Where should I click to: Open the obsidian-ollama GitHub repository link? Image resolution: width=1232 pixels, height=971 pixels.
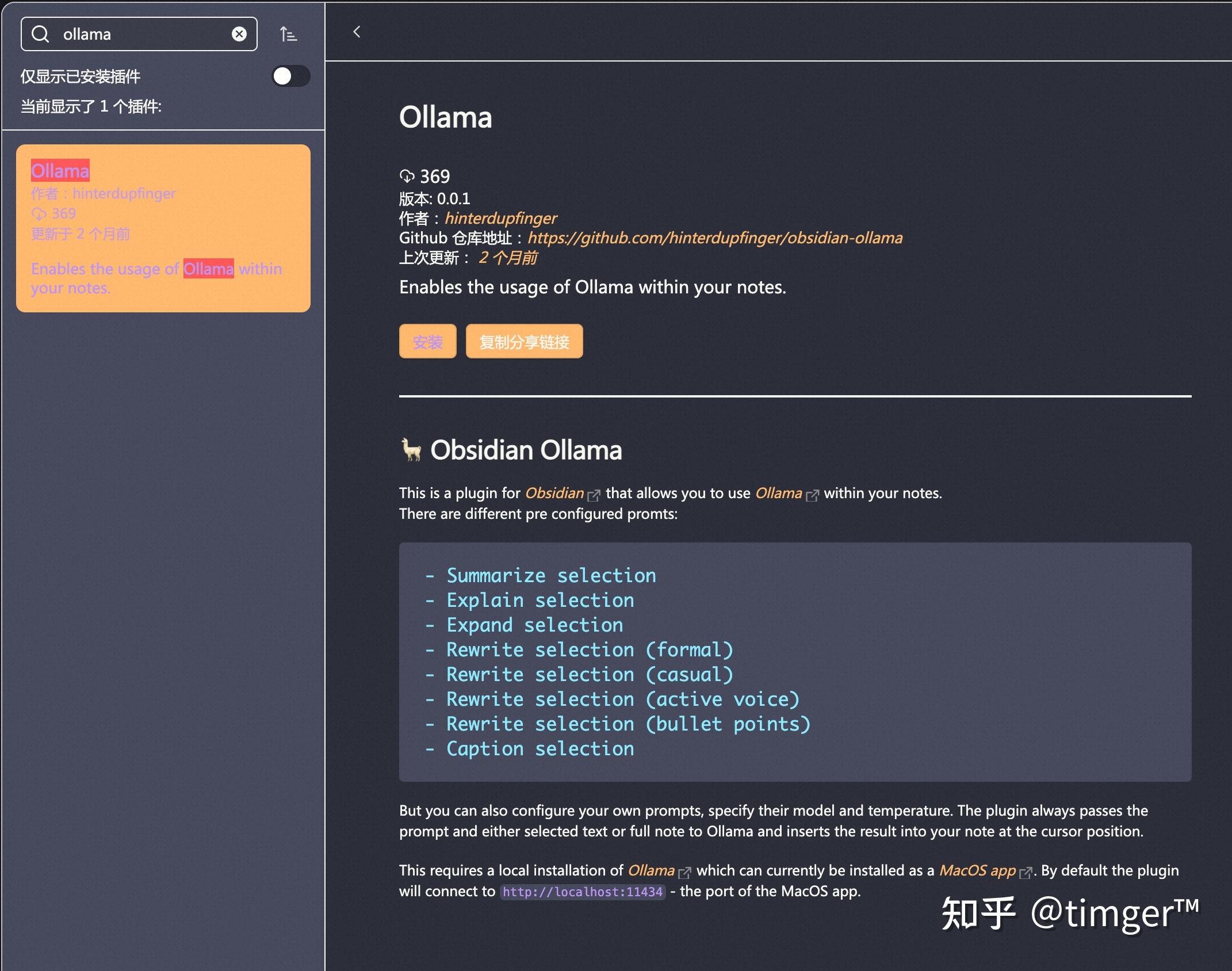tap(715, 238)
